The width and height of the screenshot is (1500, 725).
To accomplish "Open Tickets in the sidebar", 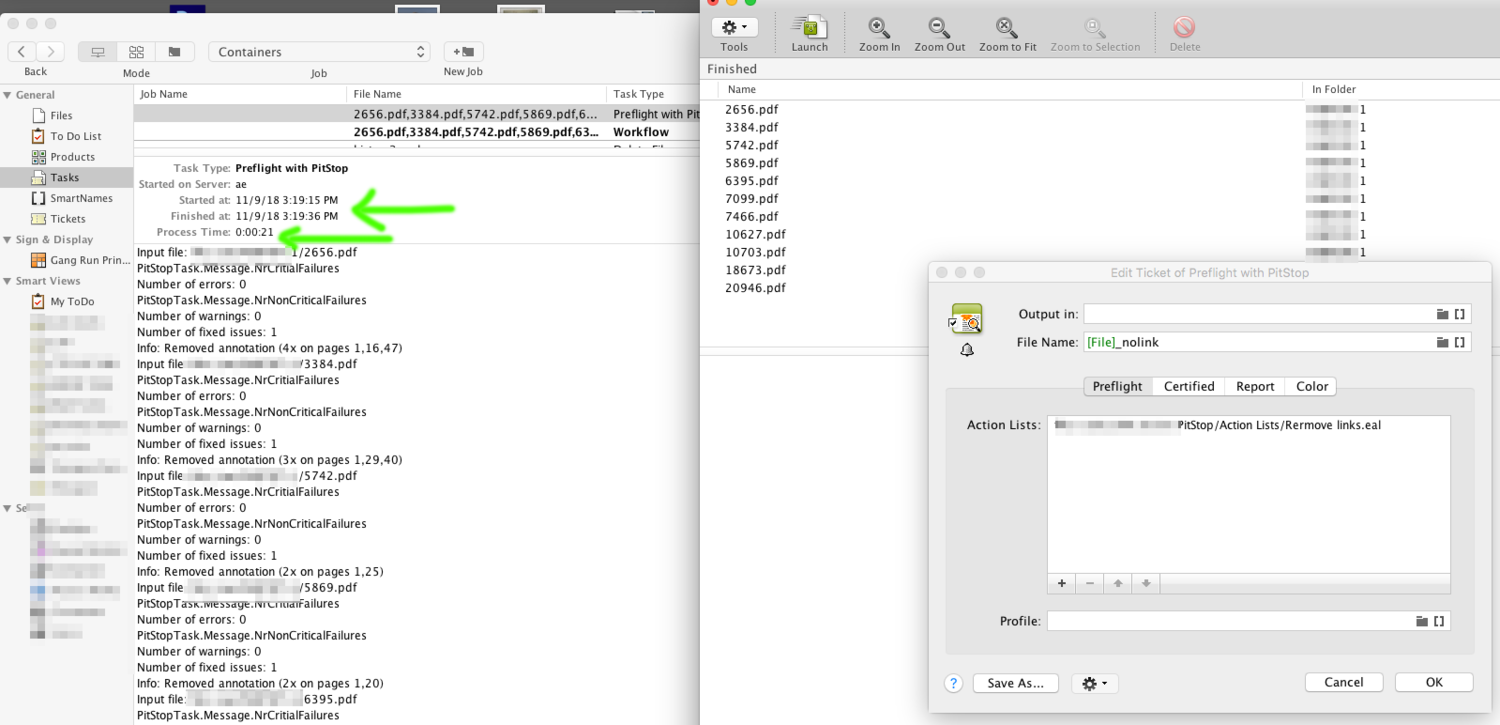I will coord(58,219).
